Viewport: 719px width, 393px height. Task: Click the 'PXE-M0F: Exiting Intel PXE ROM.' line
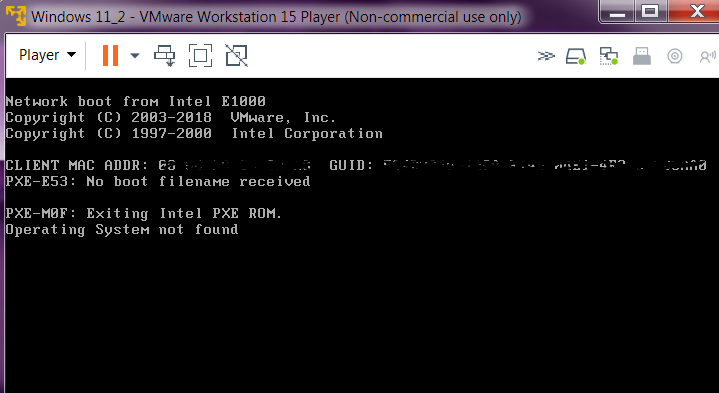coord(144,213)
